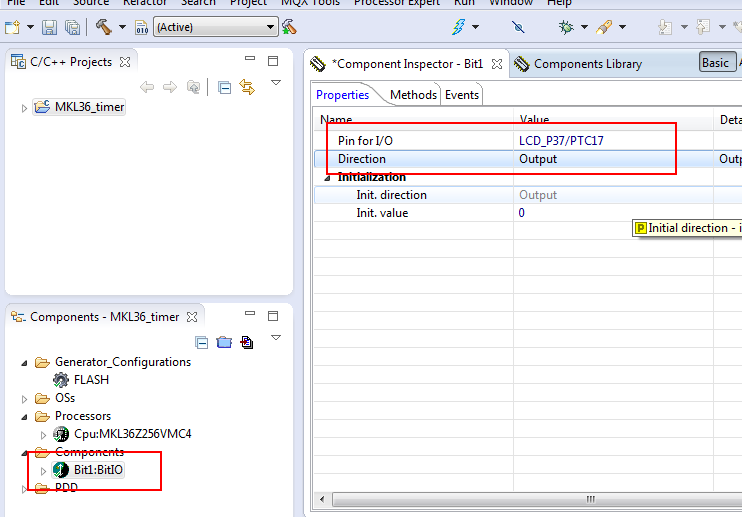The height and width of the screenshot is (517, 742).
Task: Click the Save All toolbar icon
Action: pos(72,27)
